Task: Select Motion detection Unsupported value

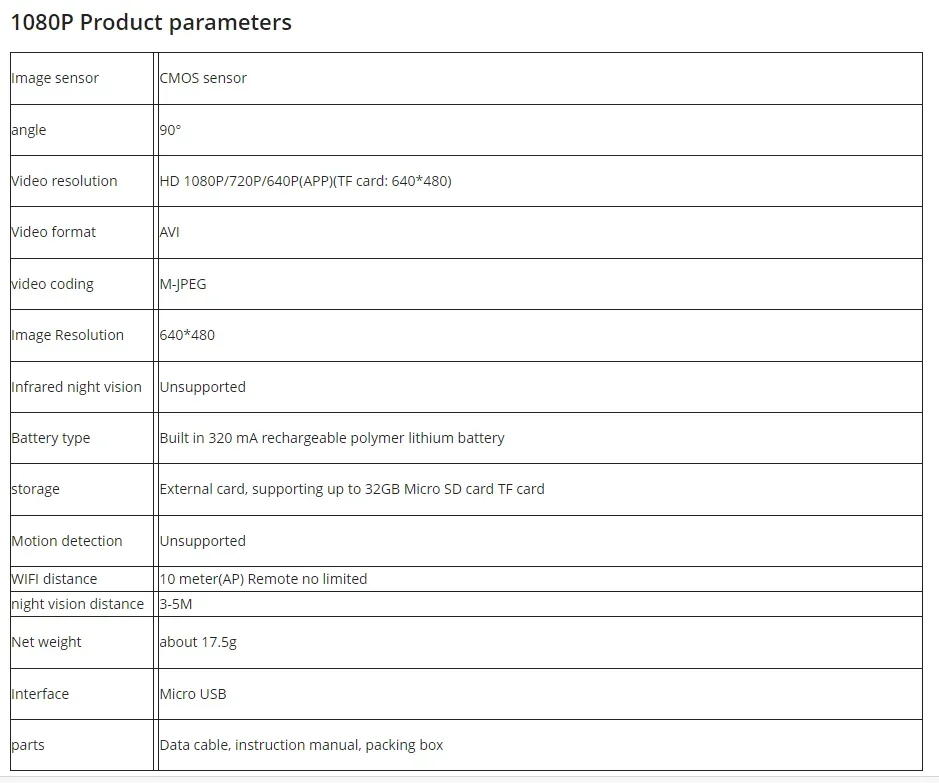Action: 202,541
